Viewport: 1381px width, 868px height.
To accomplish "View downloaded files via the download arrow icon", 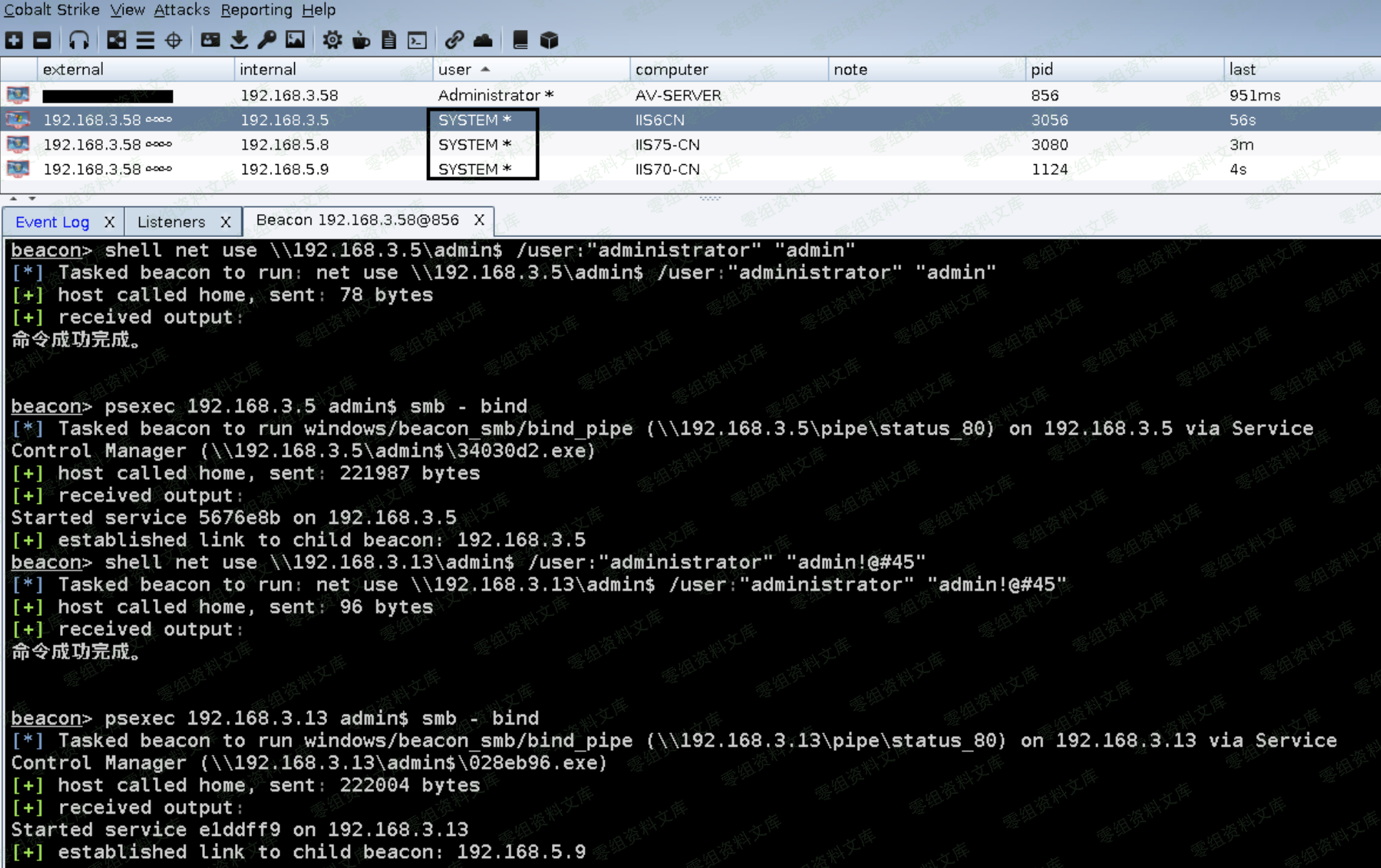I will click(x=239, y=40).
